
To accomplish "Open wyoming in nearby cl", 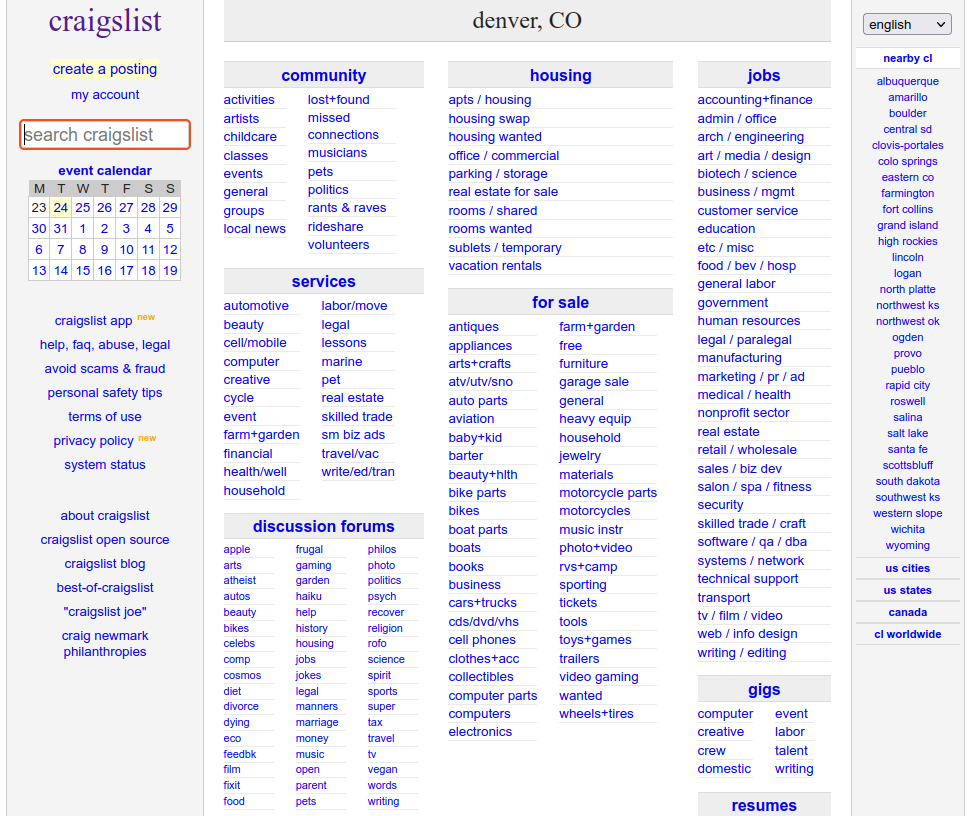I will pyautogui.click(x=907, y=545).
